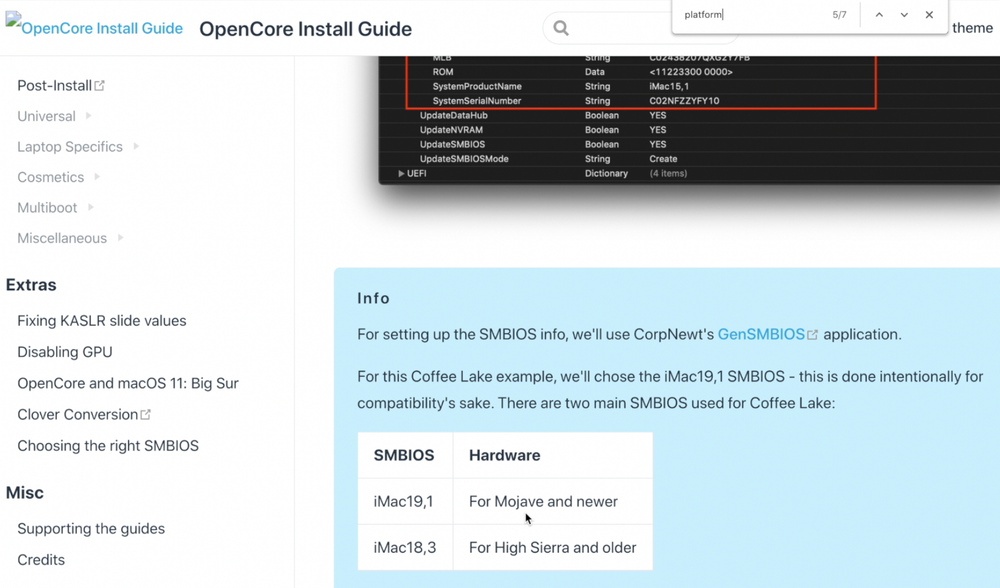Open GenSMBIOS via its external-link icon
Image resolution: width=1000 pixels, height=588 pixels.
click(x=811, y=333)
